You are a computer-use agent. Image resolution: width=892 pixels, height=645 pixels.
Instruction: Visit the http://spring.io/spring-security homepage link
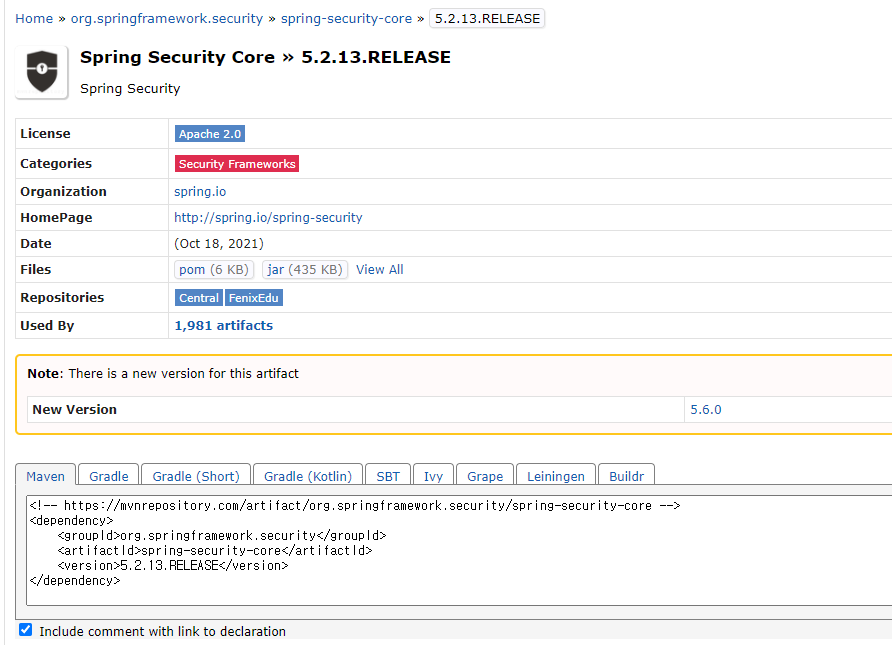pyautogui.click(x=268, y=217)
